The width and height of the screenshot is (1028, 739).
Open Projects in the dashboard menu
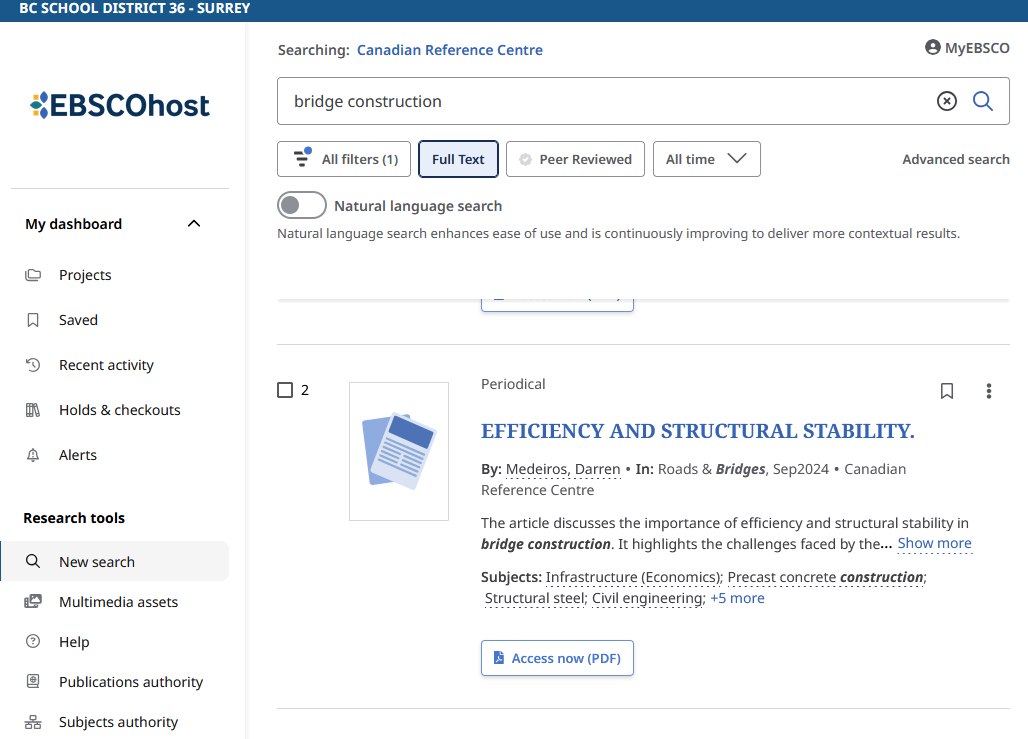coord(85,275)
